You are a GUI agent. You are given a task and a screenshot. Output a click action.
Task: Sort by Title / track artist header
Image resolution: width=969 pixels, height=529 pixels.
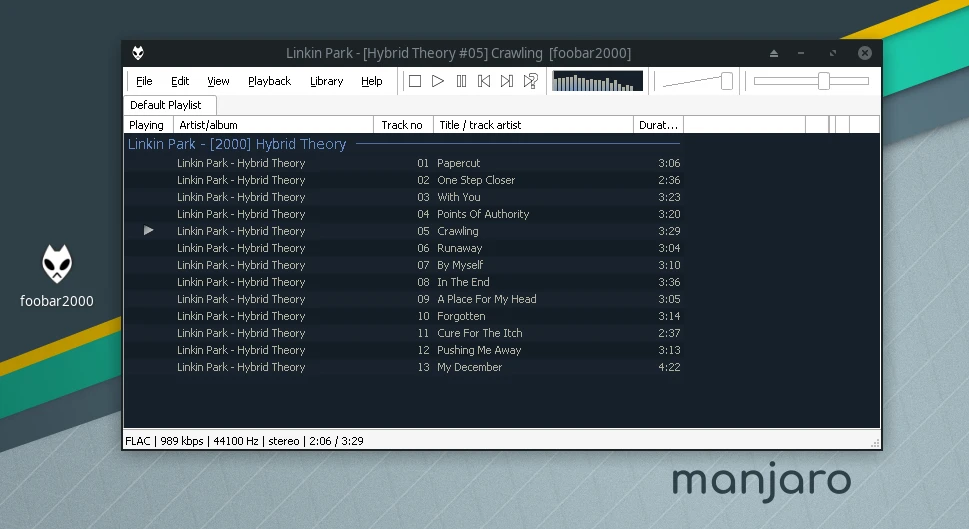click(533, 125)
